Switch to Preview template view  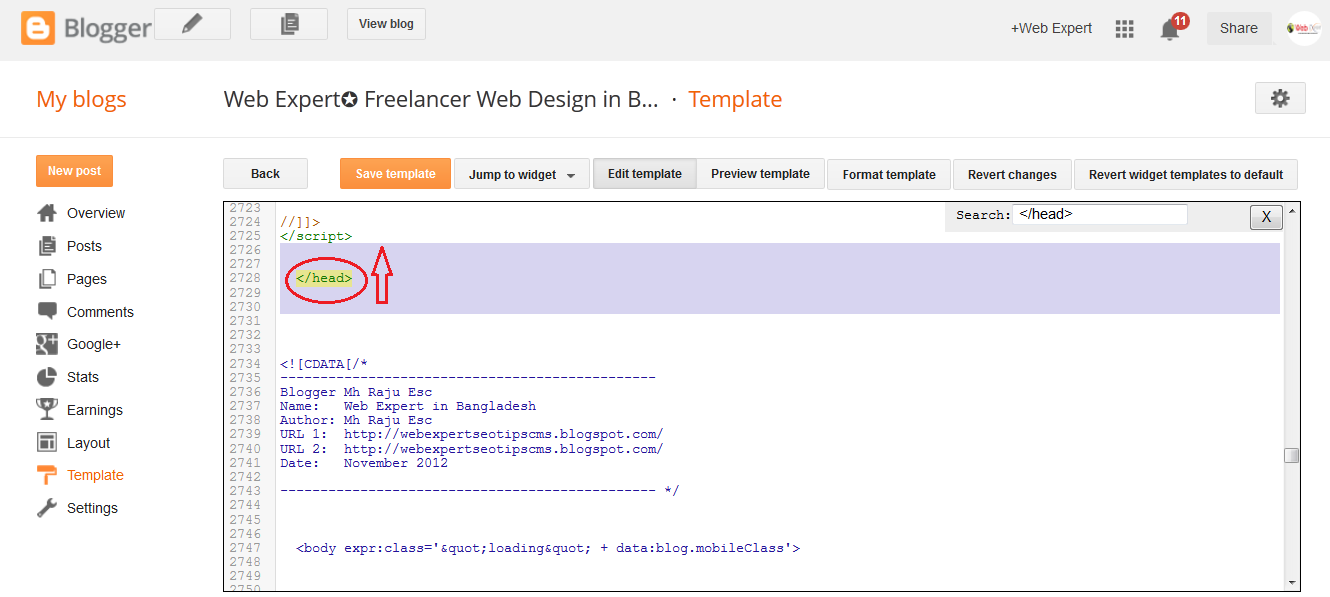click(760, 174)
